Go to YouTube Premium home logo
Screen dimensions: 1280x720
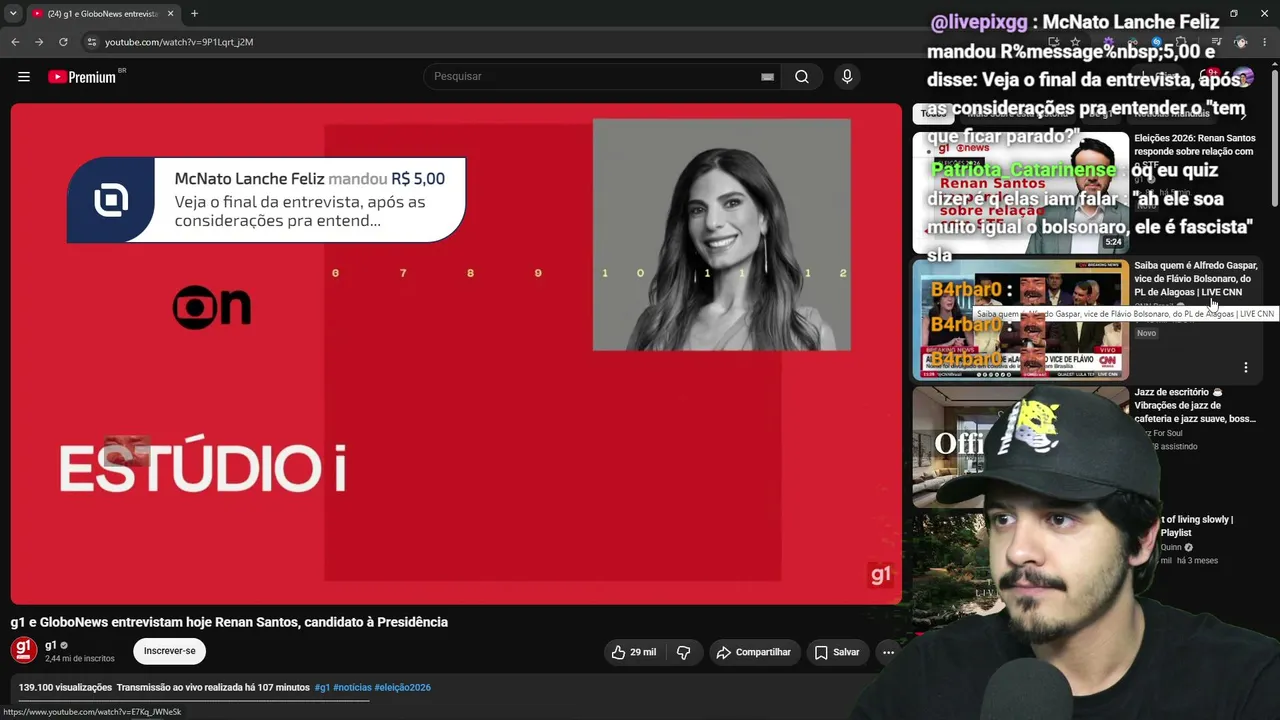click(82, 77)
